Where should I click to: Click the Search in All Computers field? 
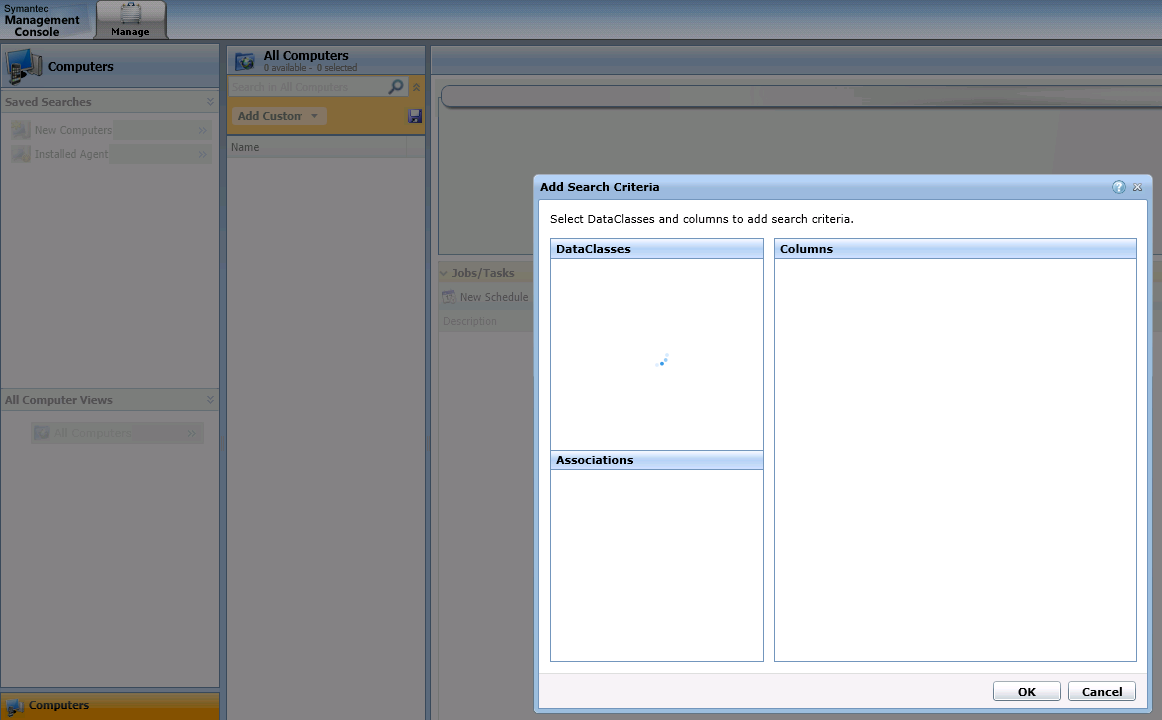coord(306,87)
